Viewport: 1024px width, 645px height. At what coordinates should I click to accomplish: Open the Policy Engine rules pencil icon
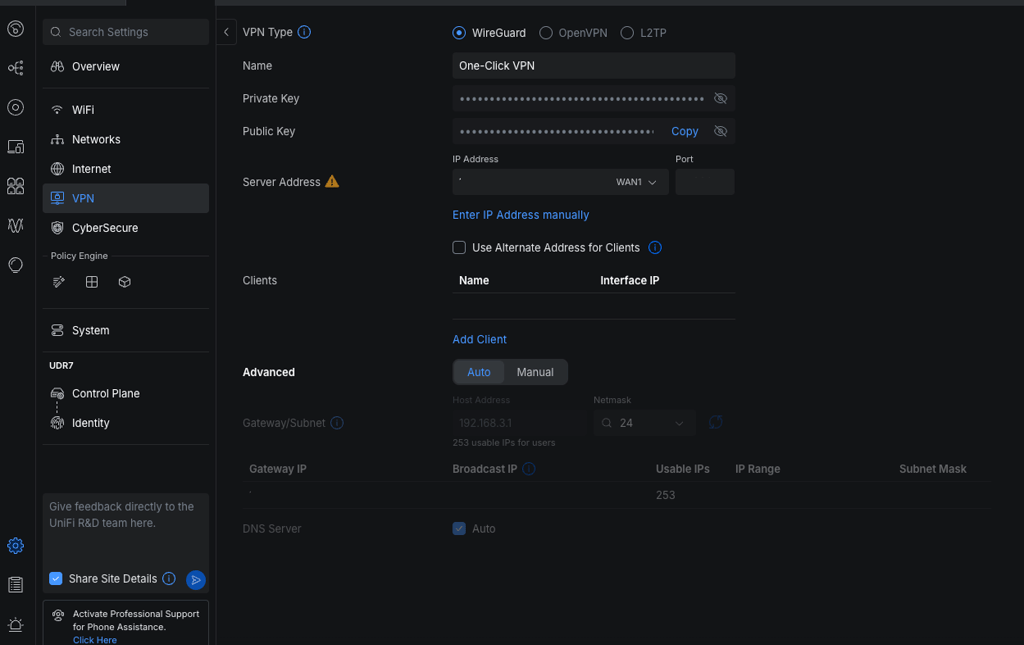click(58, 282)
